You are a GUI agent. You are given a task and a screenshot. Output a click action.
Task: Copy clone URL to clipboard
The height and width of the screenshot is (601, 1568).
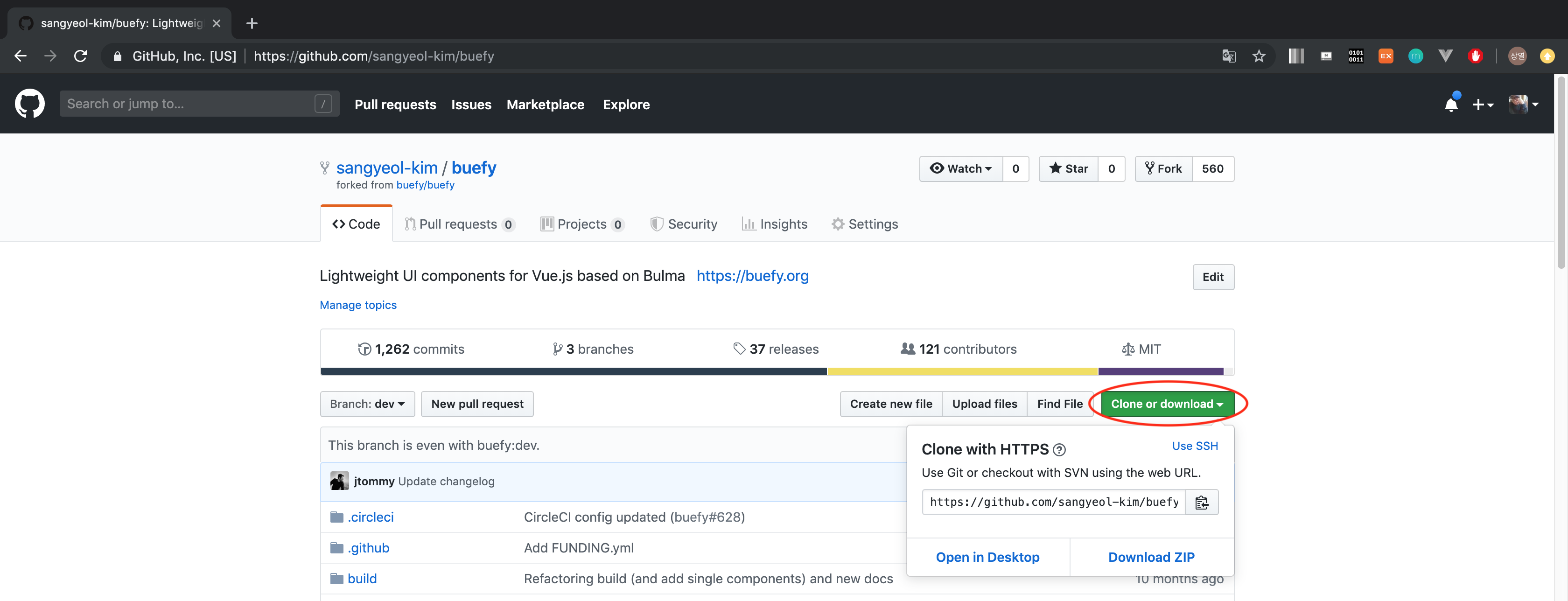[1201, 503]
